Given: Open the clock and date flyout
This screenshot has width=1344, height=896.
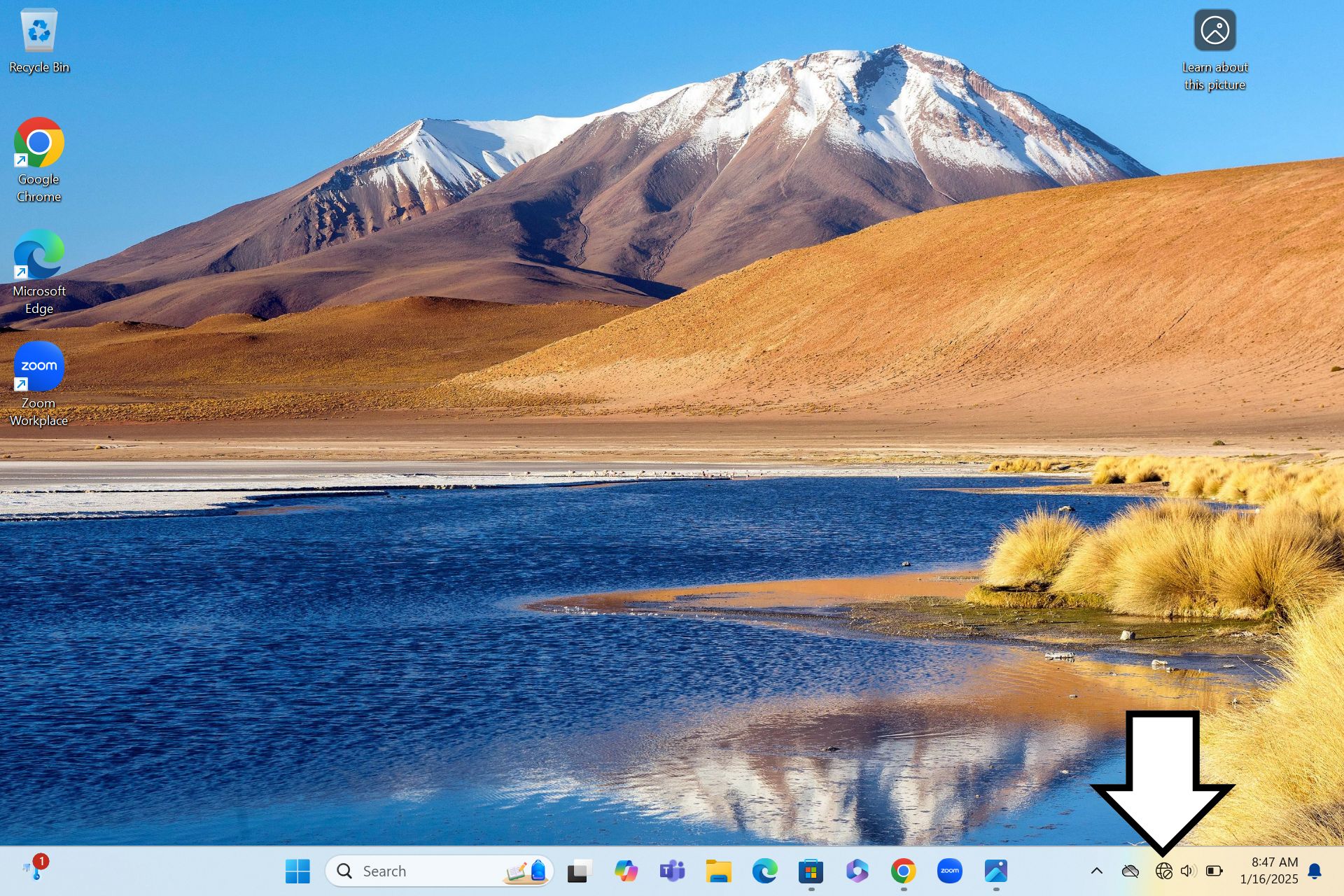Looking at the screenshot, I should click(x=1268, y=871).
